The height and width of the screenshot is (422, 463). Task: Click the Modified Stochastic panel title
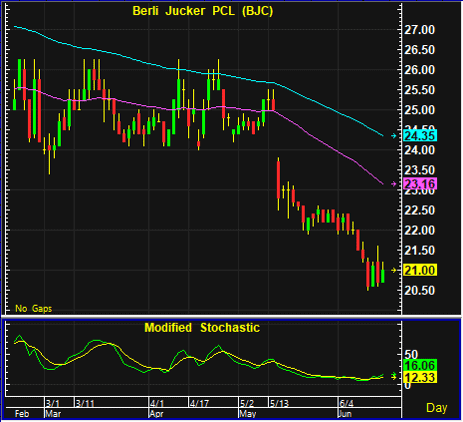point(202,328)
